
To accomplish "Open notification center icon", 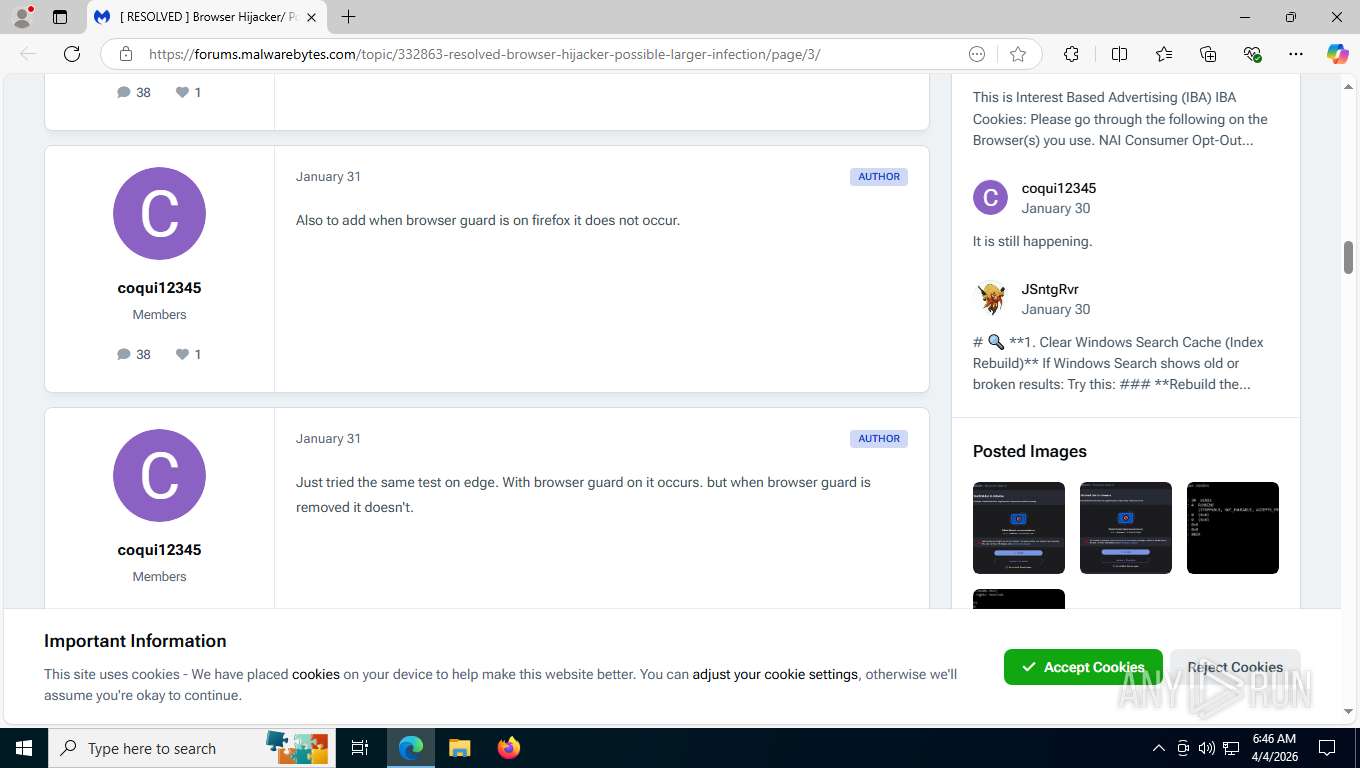I will pyautogui.click(x=1327, y=748).
